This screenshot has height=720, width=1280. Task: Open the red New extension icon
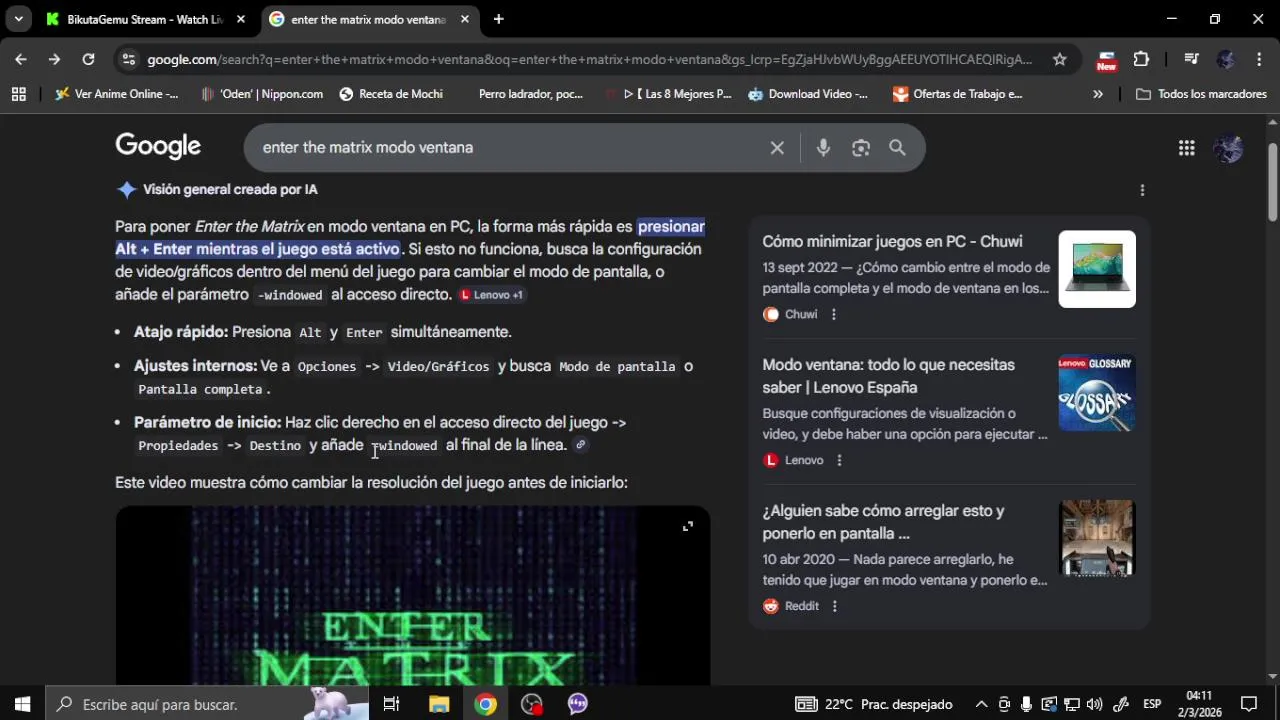coord(1106,60)
